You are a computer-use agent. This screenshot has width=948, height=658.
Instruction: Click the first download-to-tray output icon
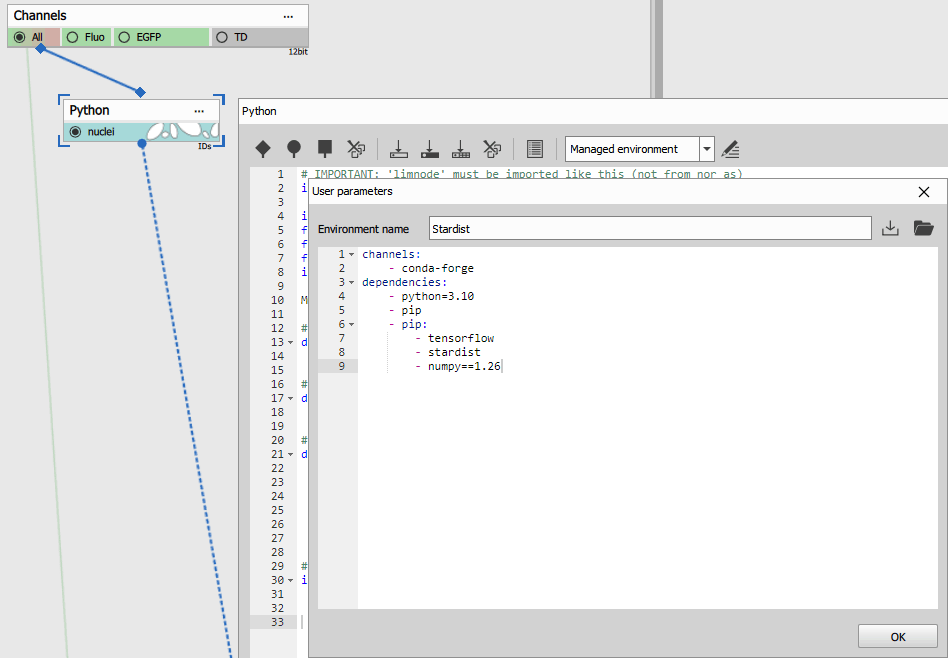[x=398, y=149]
